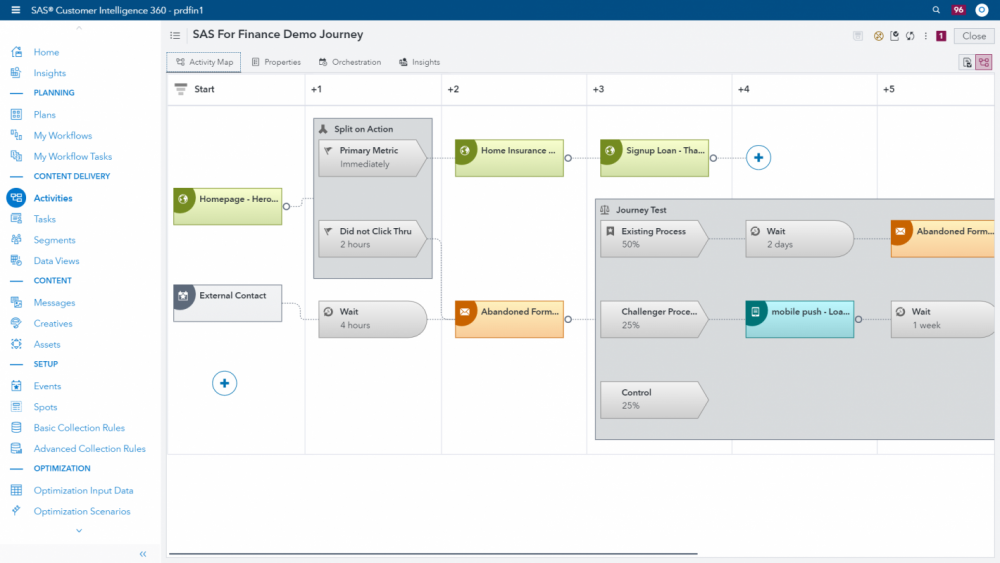Click the Optimization Scenarios icon
This screenshot has width=1000, height=563.
coord(16,511)
